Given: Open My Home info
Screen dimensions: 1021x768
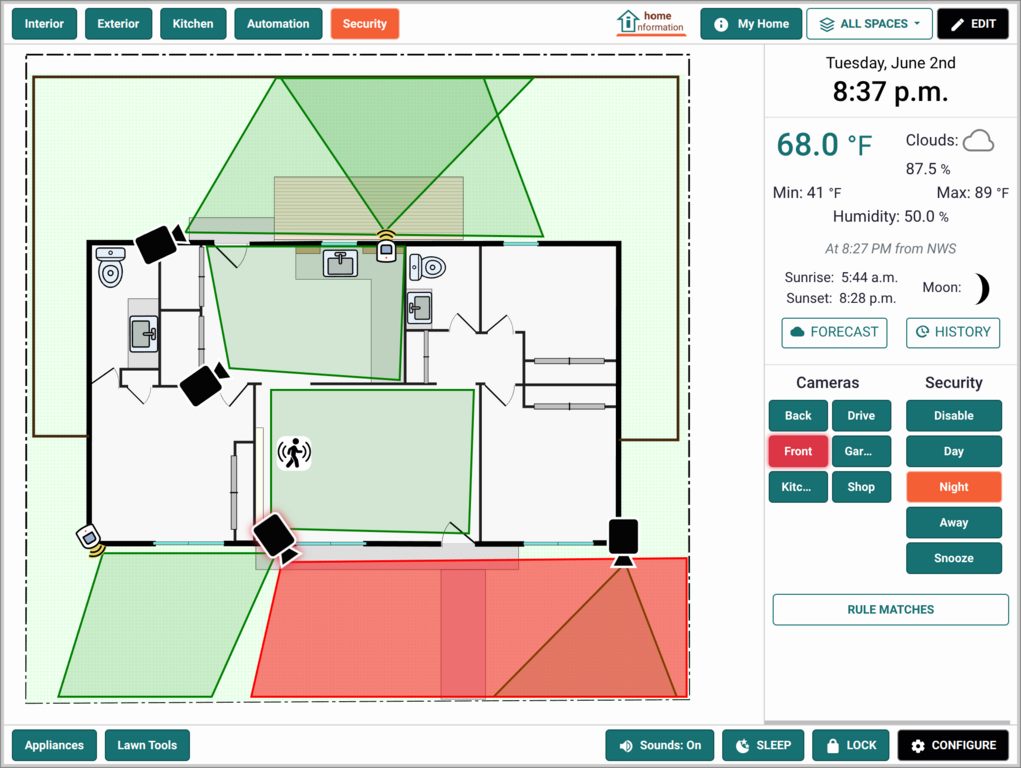Looking at the screenshot, I should coord(751,24).
